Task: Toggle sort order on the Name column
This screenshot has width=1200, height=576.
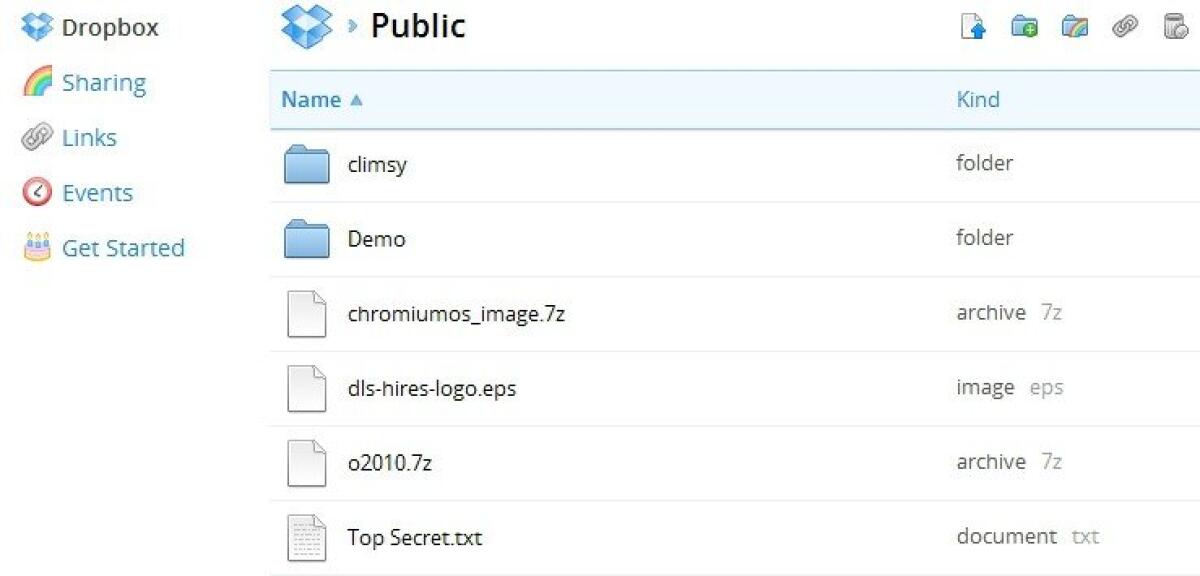Action: [310, 99]
